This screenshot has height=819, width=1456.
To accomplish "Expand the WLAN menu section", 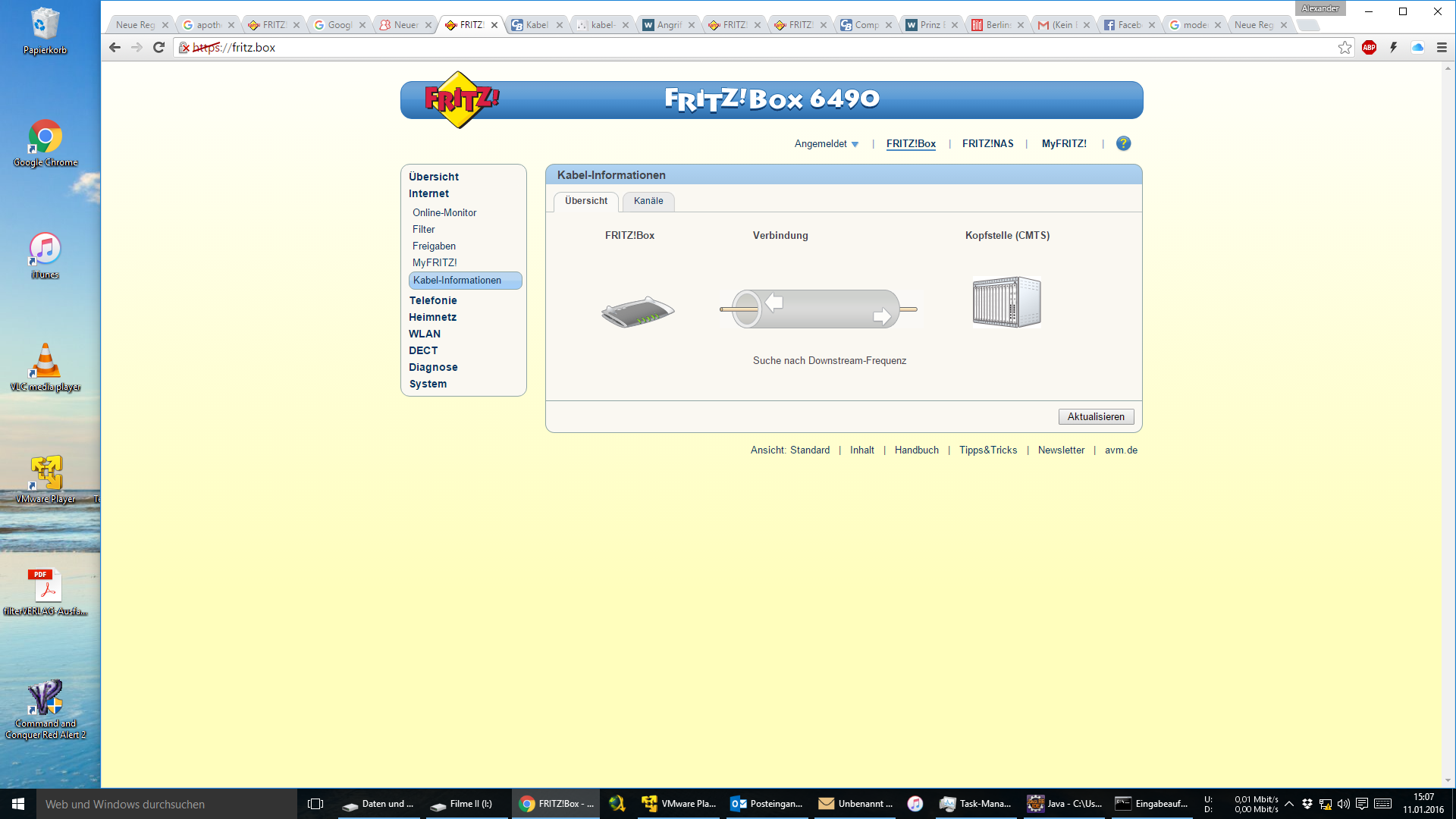I will click(x=424, y=334).
